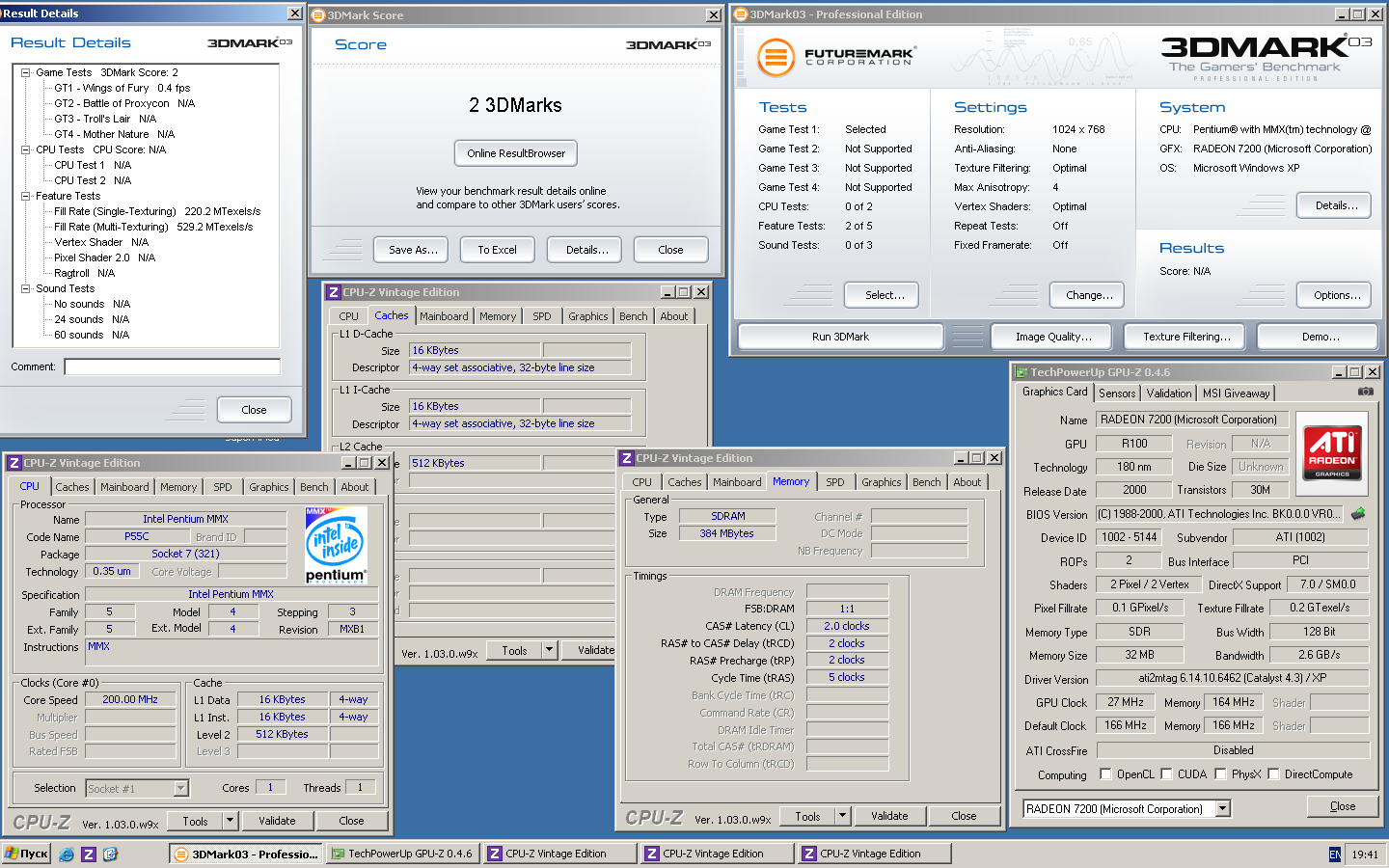Open the MSI Giveaway tab in GPU-Z
The width and height of the screenshot is (1389, 868).
point(1236,393)
